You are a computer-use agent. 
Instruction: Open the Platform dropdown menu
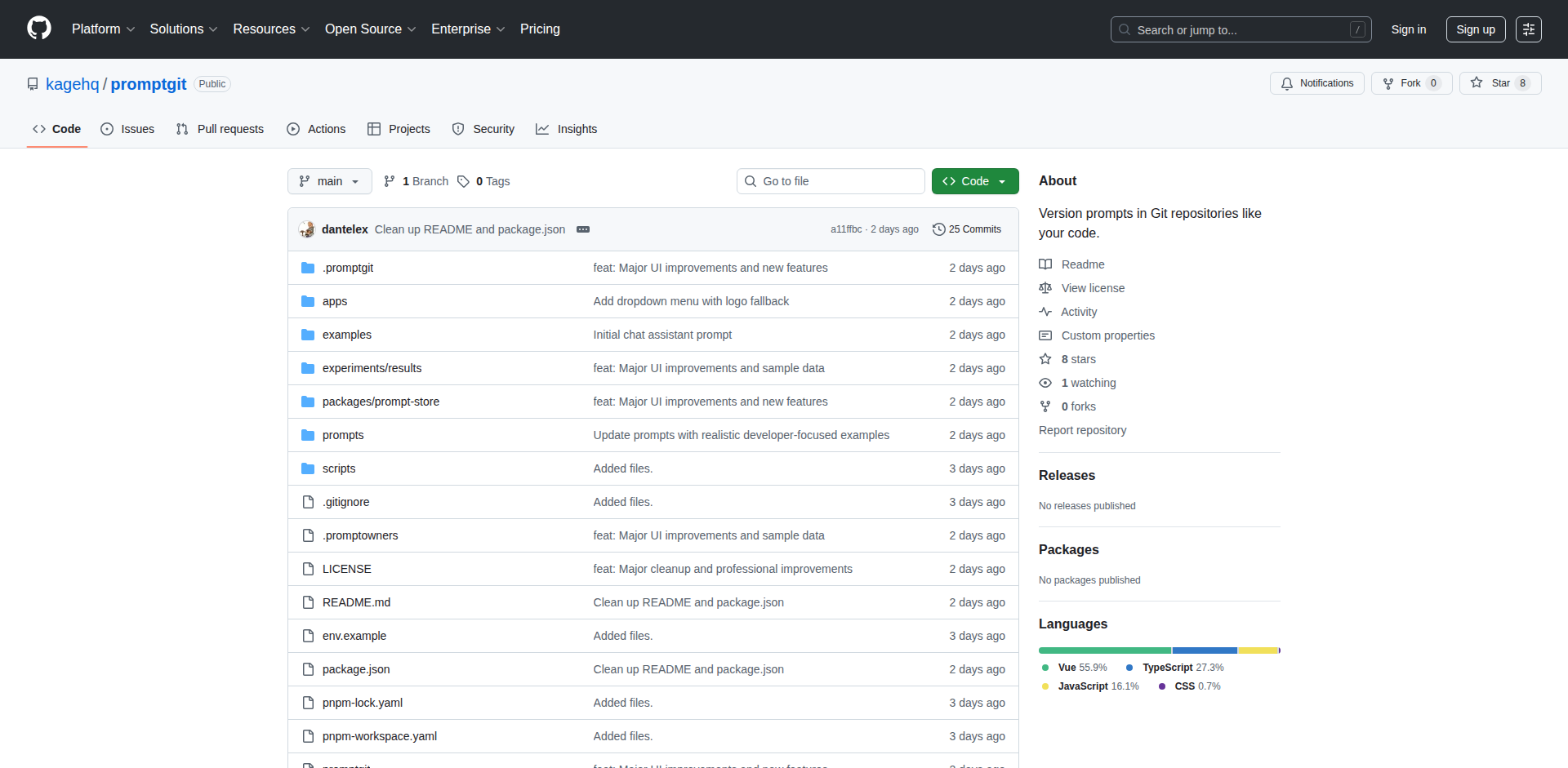coord(103,29)
